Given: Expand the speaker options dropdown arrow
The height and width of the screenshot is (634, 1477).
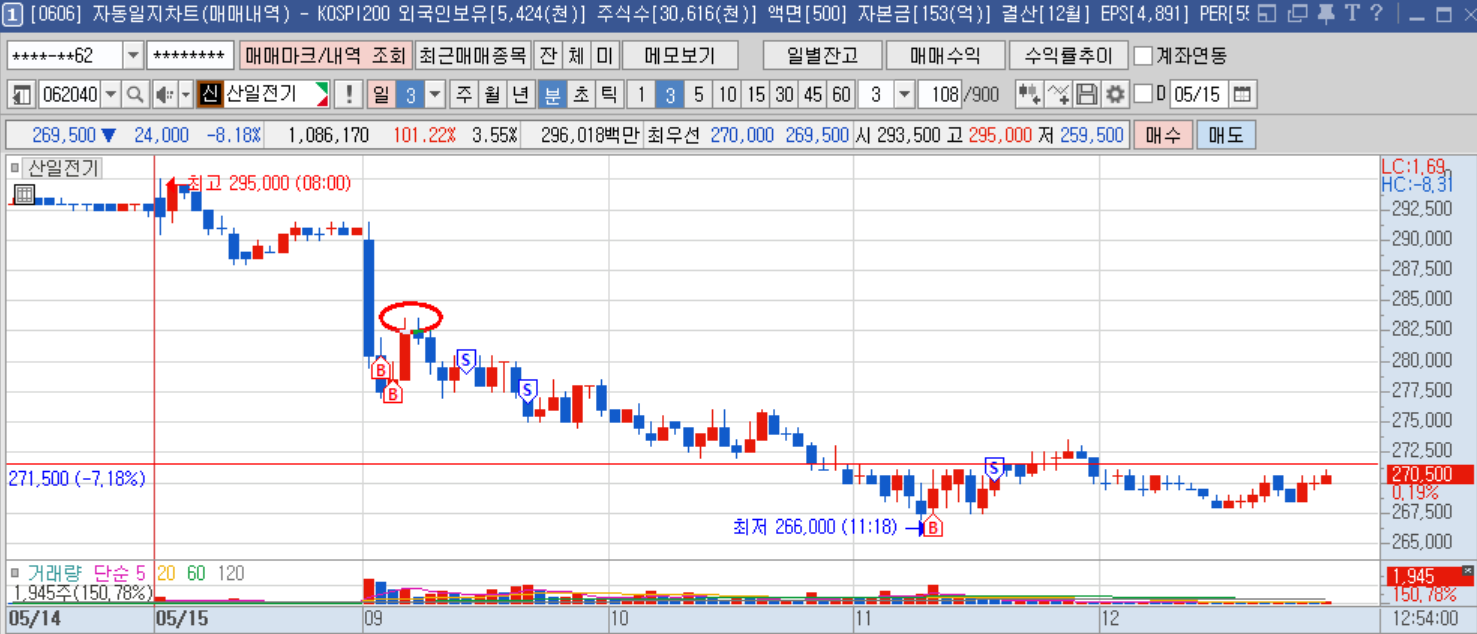Looking at the screenshot, I should point(185,95).
